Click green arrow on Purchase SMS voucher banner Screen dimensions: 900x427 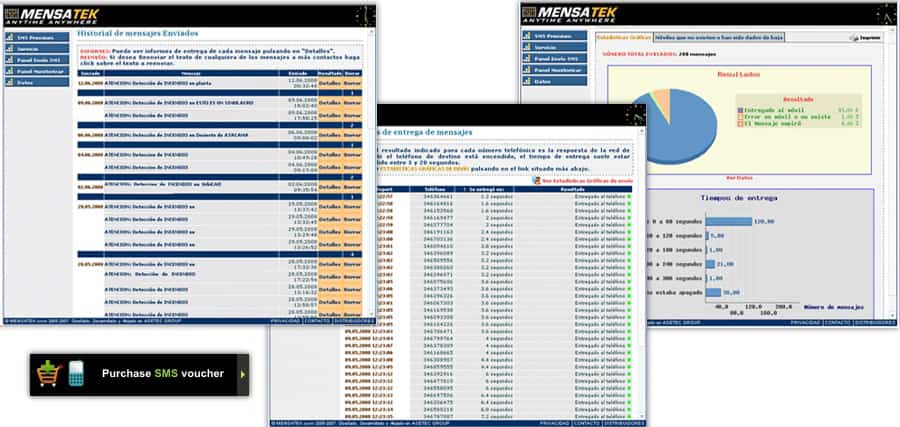pos(243,374)
